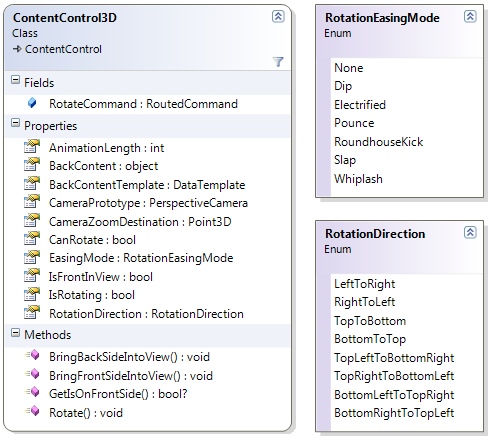Screen dimensions: 492x440
Task: Collapse the RotationEasingMode enum chevron
Action: 470,16
